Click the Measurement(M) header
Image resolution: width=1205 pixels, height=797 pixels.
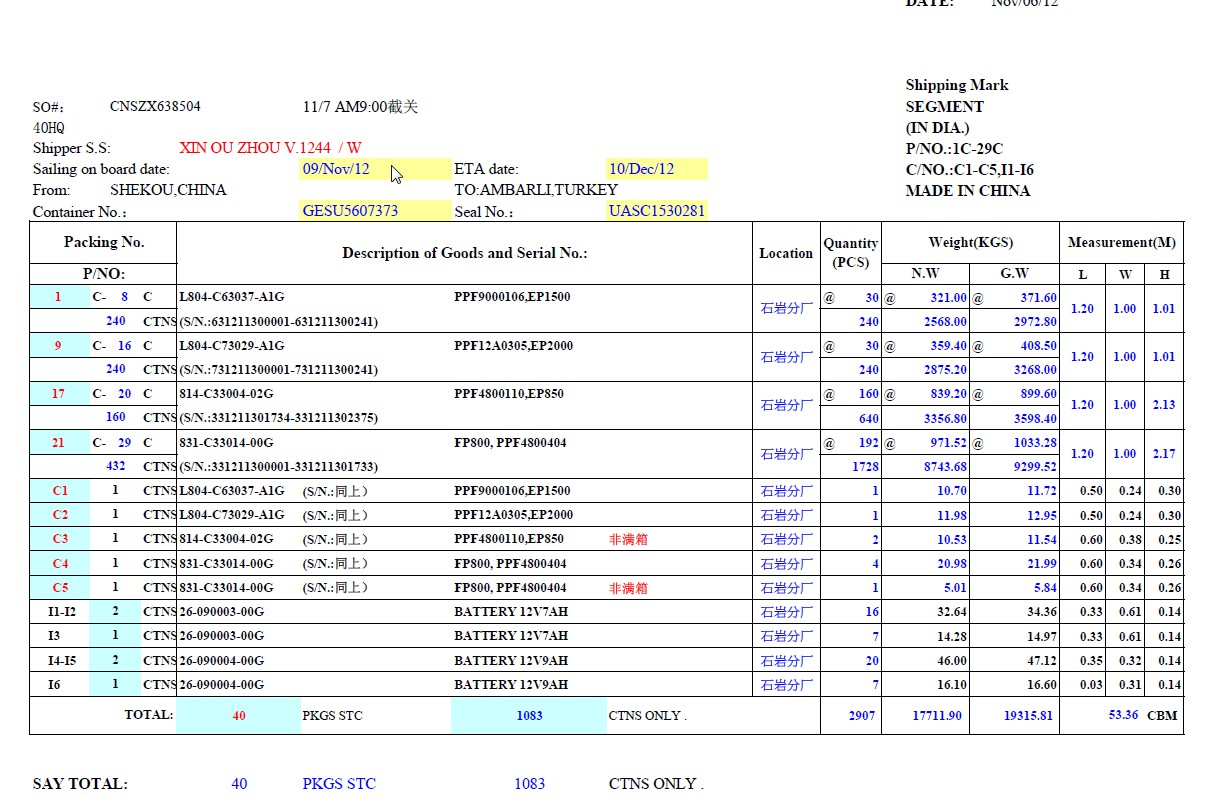1122,242
